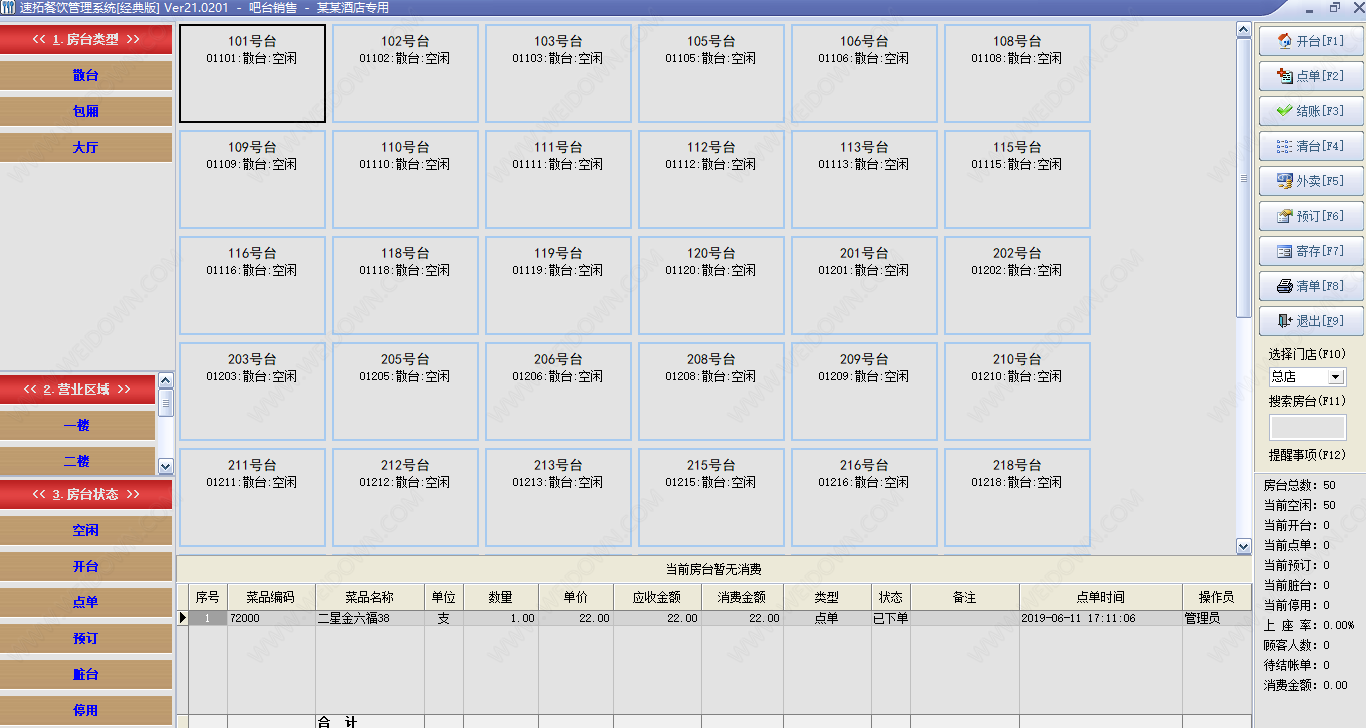Select the 一楼 business area
Image resolution: width=1366 pixels, height=728 pixels.
[78, 425]
